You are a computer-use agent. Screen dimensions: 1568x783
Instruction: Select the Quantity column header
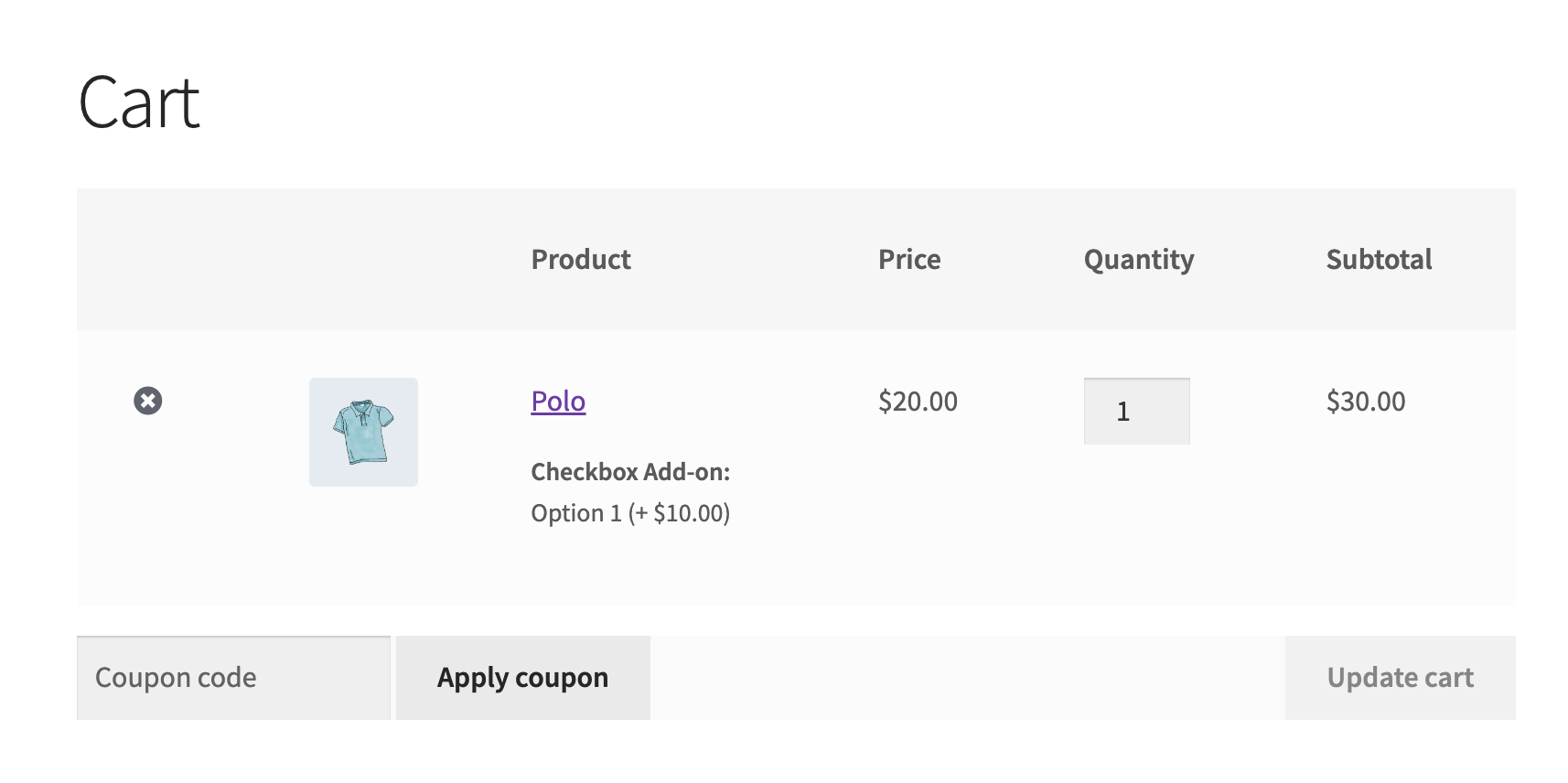tap(1139, 260)
